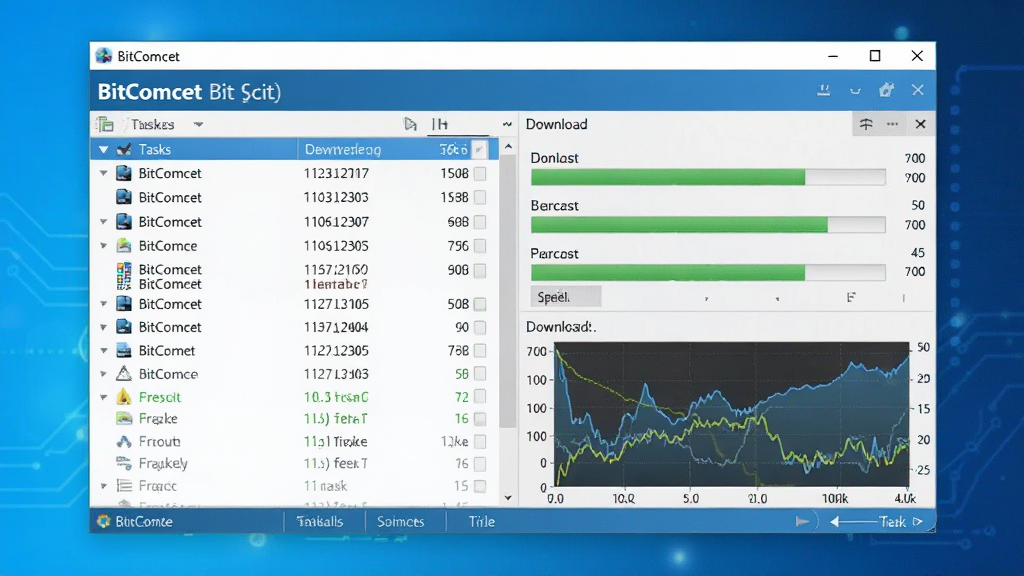Select the value 113712404

[336, 327]
